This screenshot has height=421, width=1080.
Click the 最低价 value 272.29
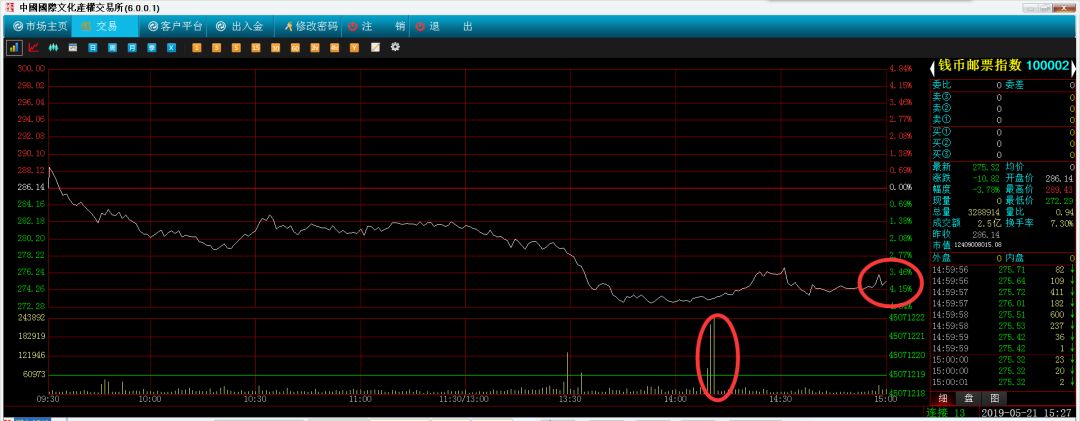[1061, 201]
